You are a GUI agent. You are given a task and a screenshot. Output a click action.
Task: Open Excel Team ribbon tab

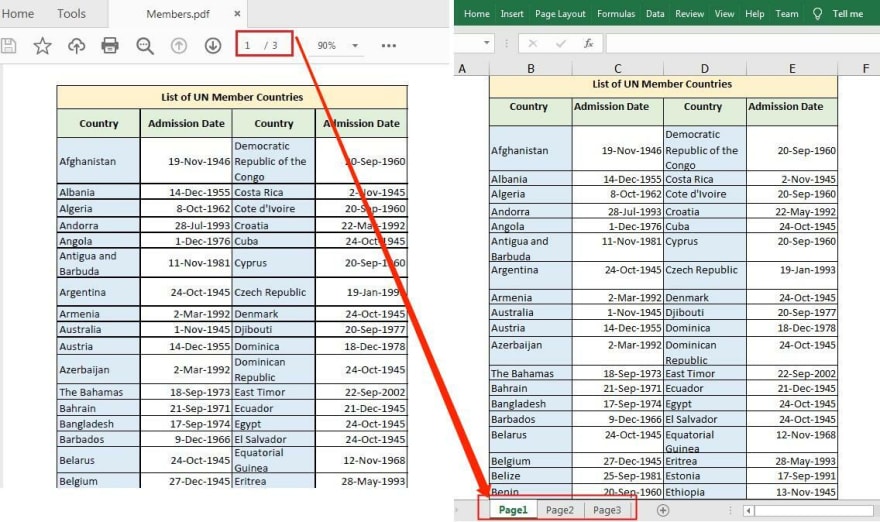(x=786, y=13)
